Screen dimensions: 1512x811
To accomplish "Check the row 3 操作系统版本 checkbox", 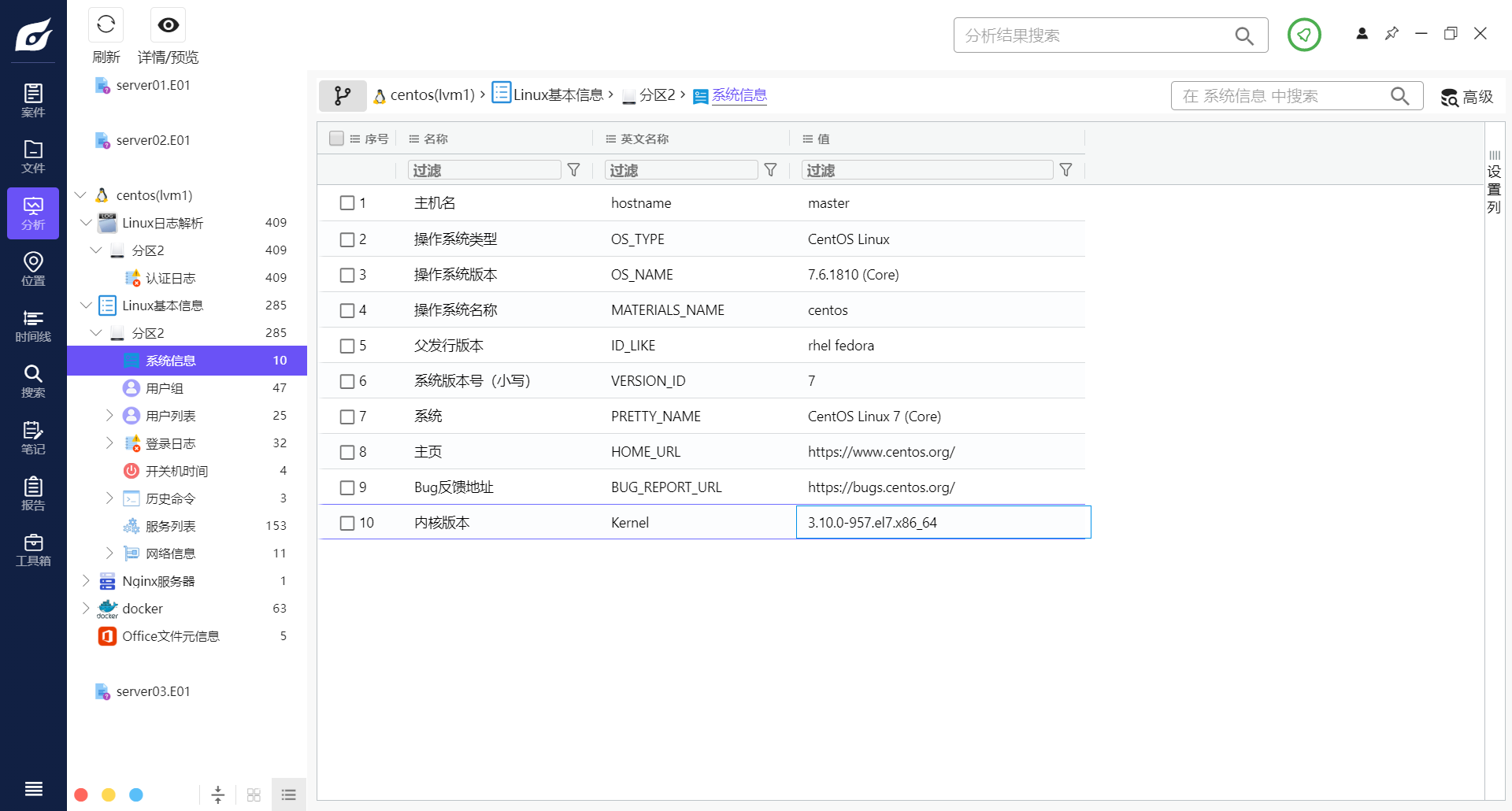I will click(347, 275).
